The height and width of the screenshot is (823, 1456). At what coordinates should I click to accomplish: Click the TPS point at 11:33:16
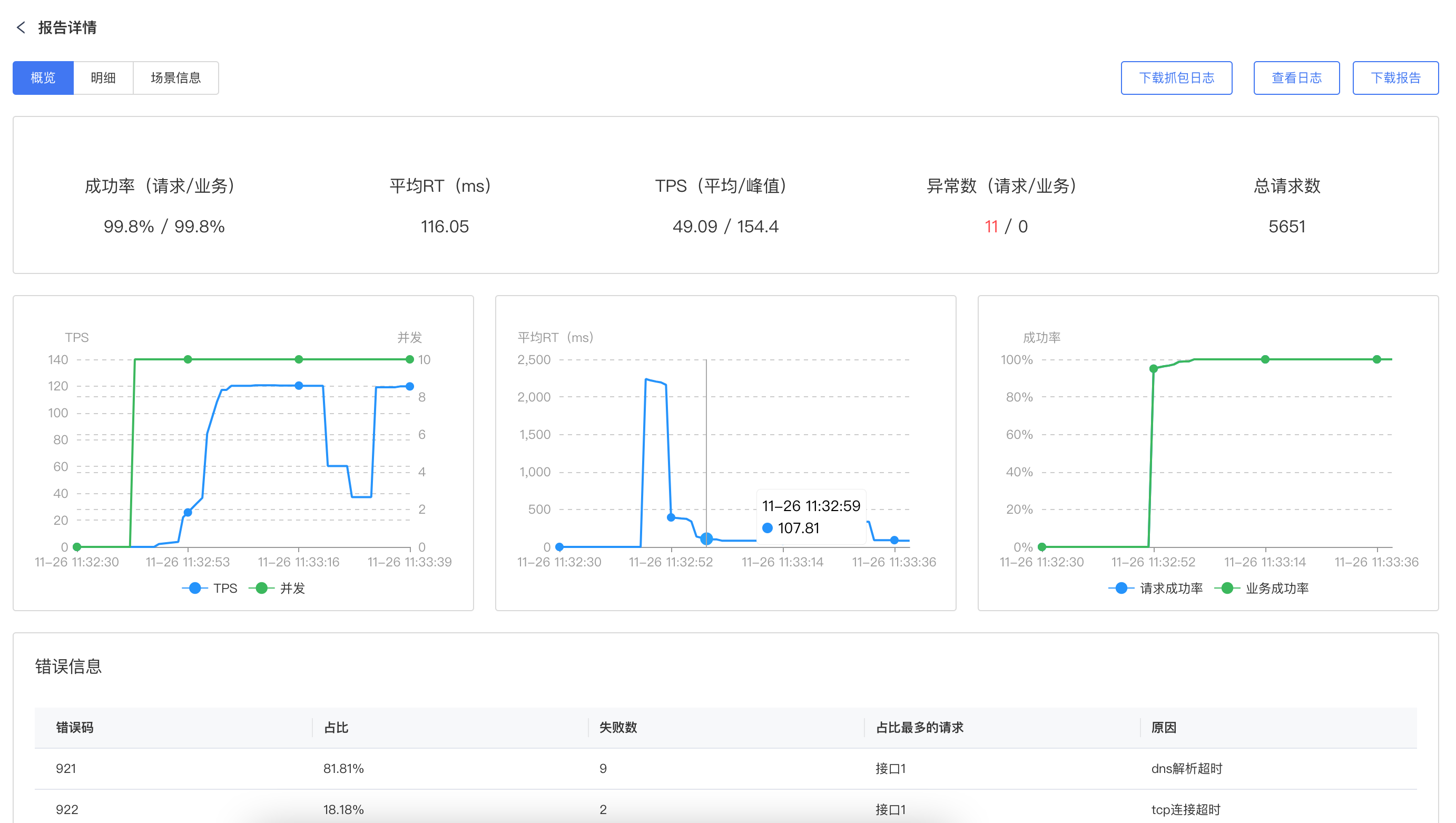(x=299, y=386)
